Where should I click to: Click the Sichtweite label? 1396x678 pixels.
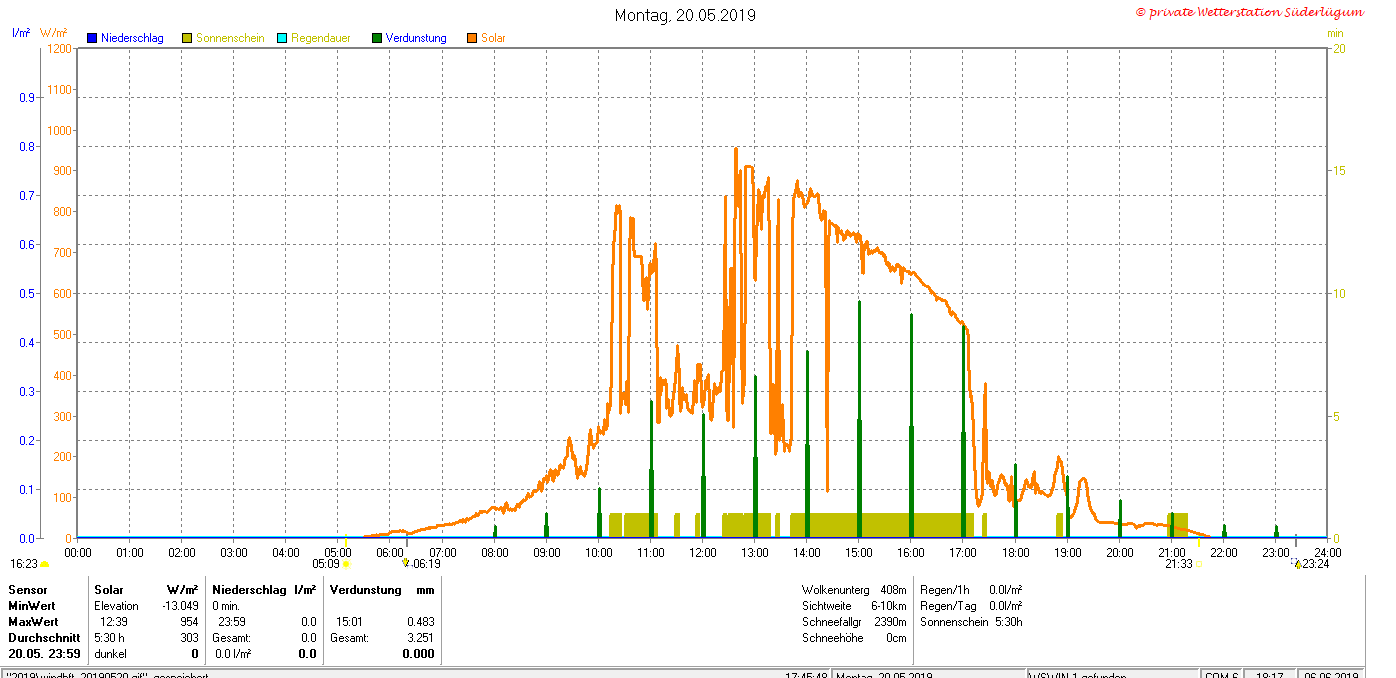pos(827,606)
